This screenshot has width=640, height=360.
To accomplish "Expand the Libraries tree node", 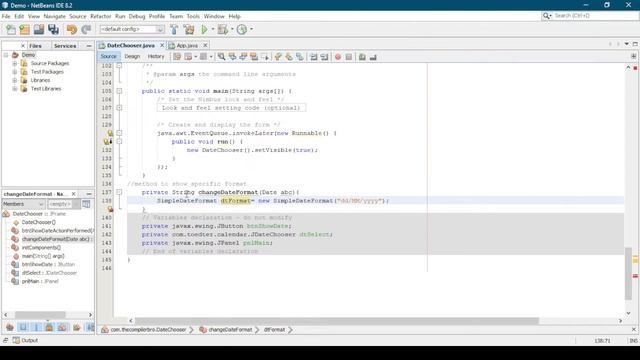I will [15, 80].
